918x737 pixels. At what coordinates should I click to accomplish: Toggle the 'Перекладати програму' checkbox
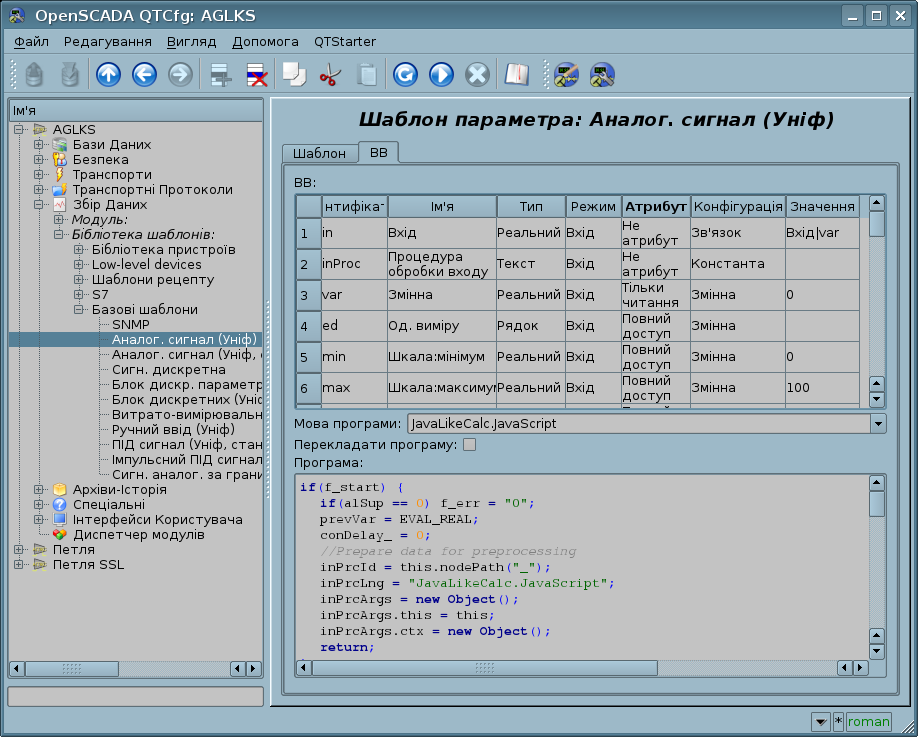click(469, 444)
